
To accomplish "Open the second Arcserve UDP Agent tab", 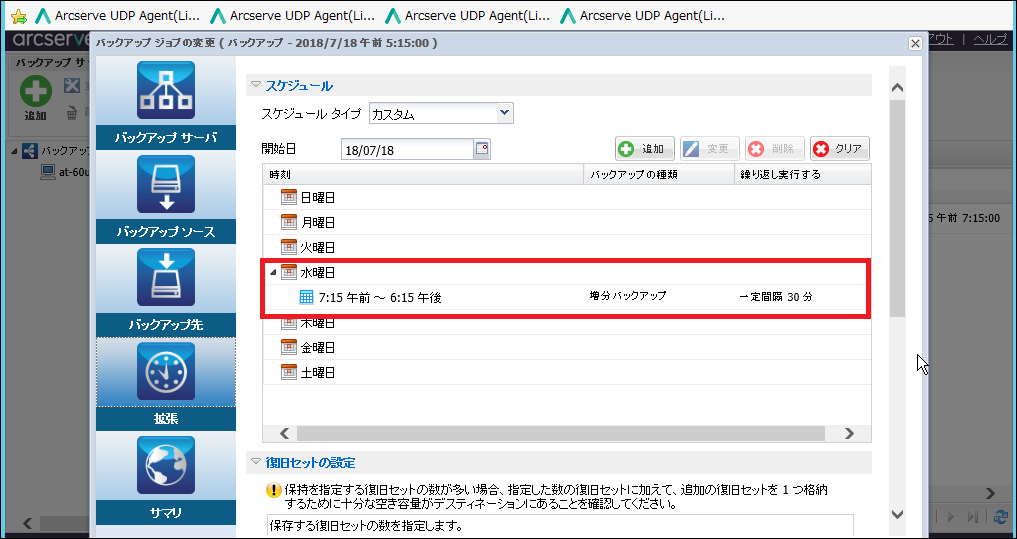I will tap(293, 16).
